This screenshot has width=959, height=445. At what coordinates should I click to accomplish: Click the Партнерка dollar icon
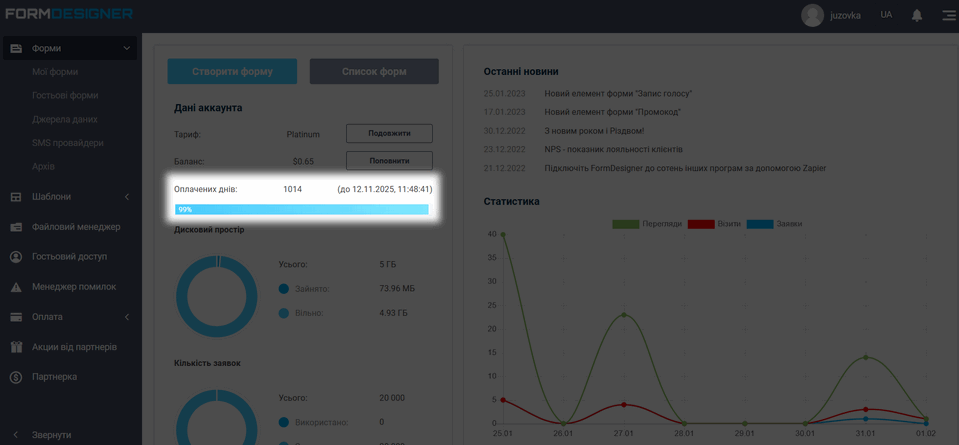[x=16, y=377]
